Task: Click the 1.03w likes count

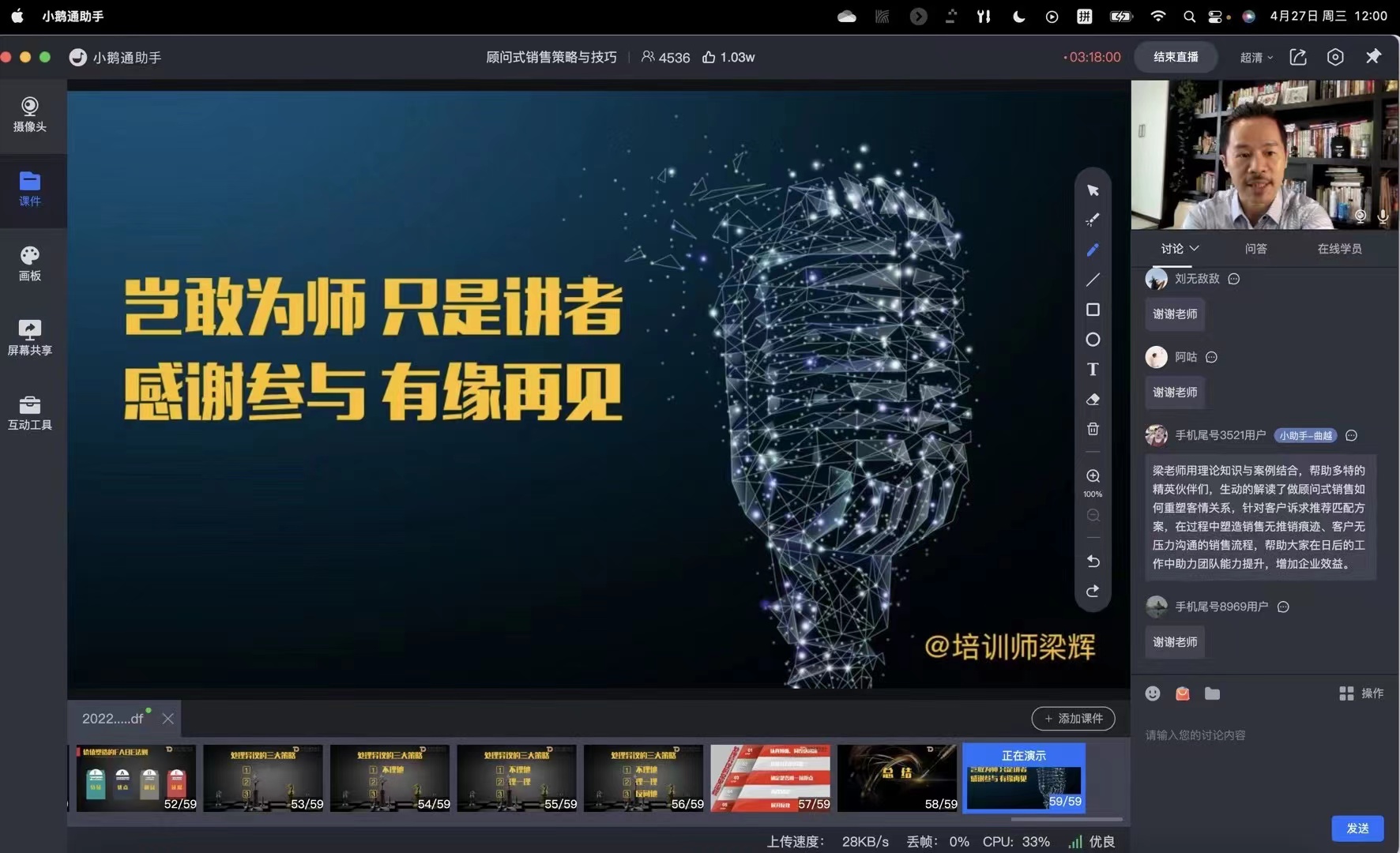Action: click(x=728, y=57)
